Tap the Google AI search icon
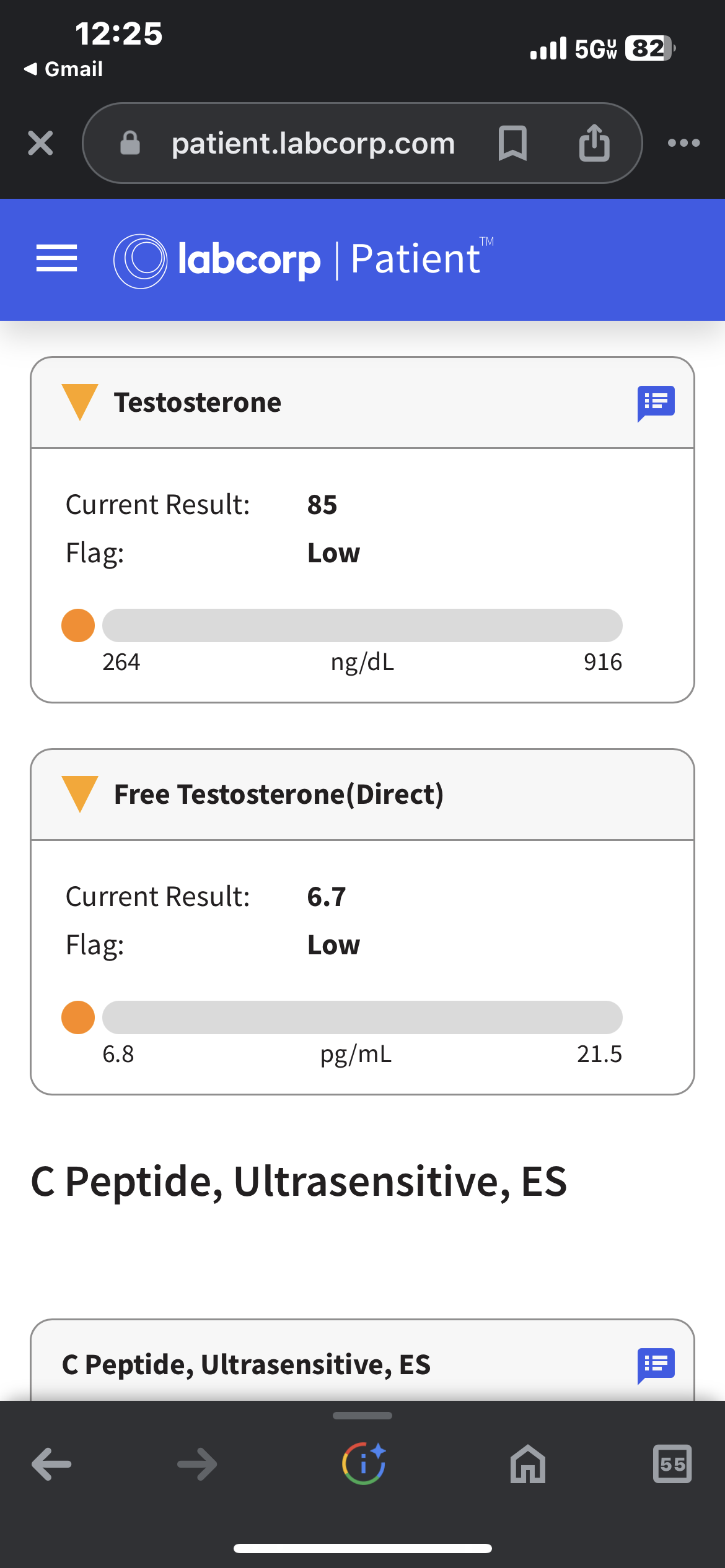The height and width of the screenshot is (1568, 725). coord(364,1463)
